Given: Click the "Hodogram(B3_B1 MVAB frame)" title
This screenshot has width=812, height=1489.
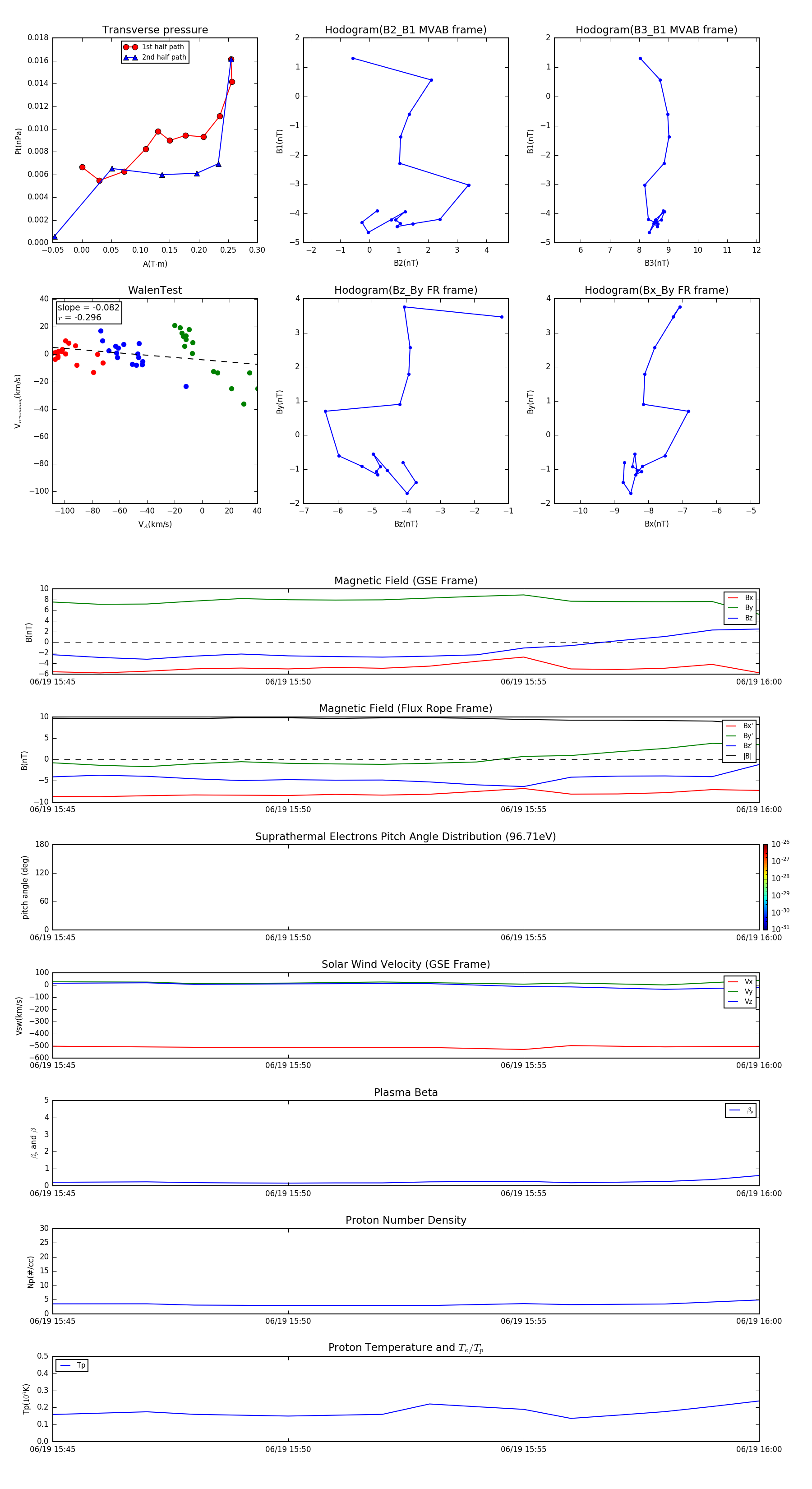Looking at the screenshot, I should [656, 30].
